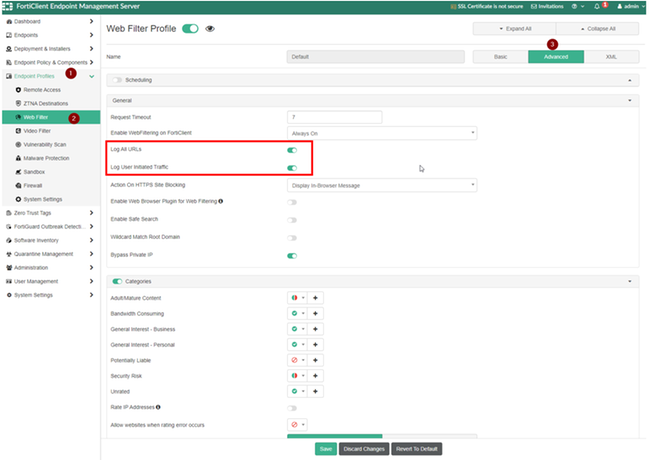Screen dimensions: 650x460
Task: Click the profile Name field
Action: pyautogui.click(x=376, y=57)
